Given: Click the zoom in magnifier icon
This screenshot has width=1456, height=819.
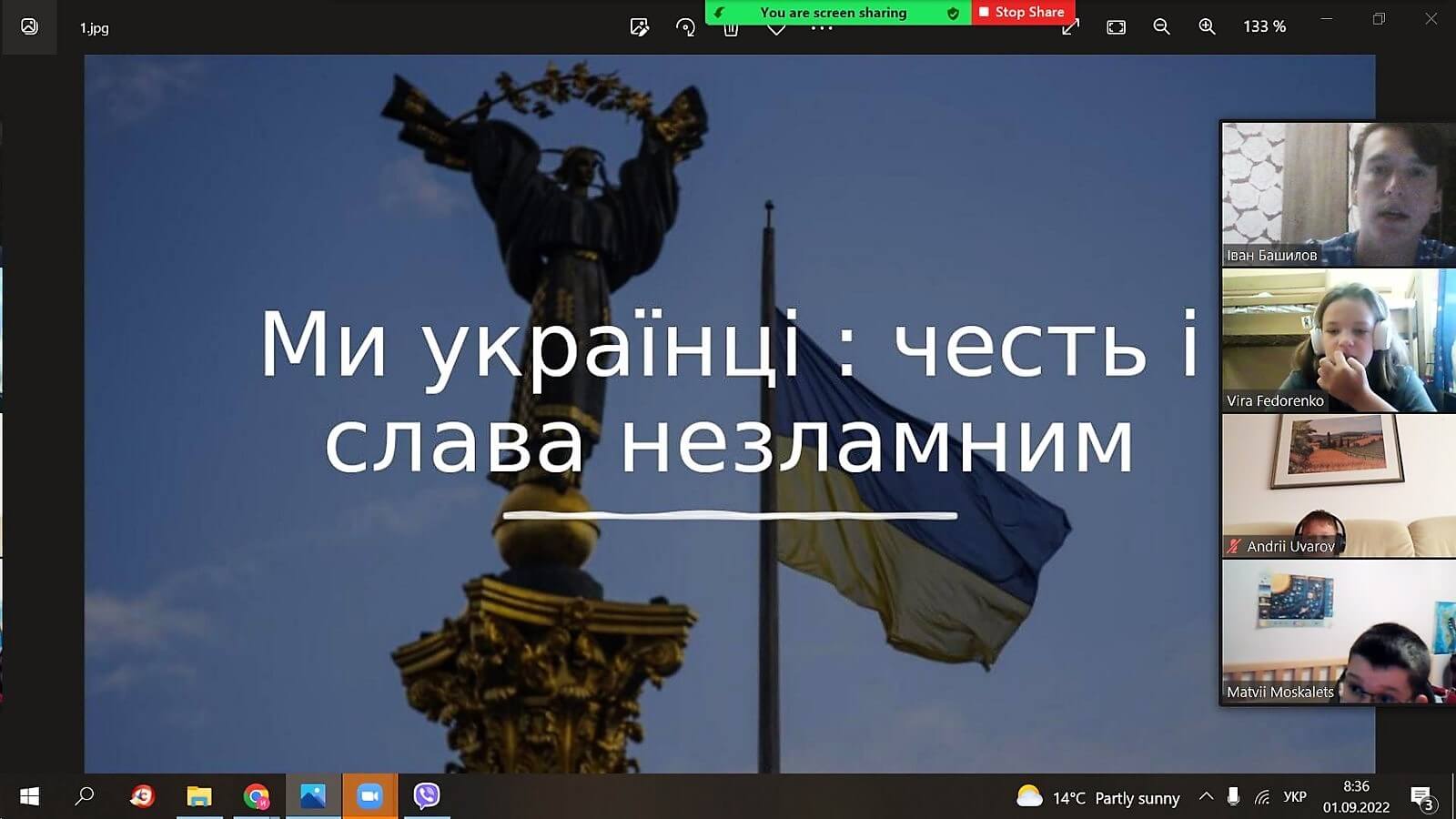Looking at the screenshot, I should pos(1207,27).
